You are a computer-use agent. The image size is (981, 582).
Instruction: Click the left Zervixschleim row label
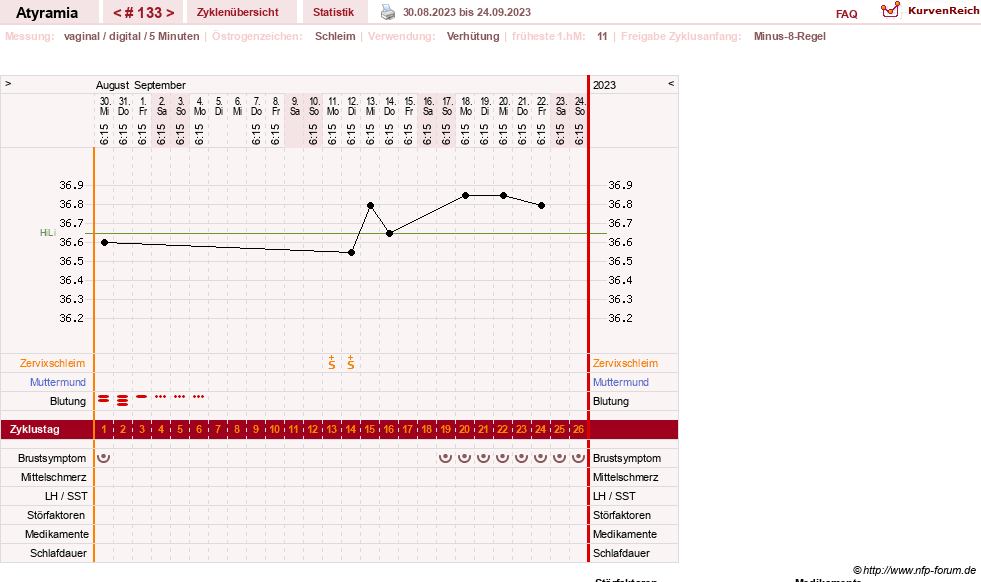53,363
